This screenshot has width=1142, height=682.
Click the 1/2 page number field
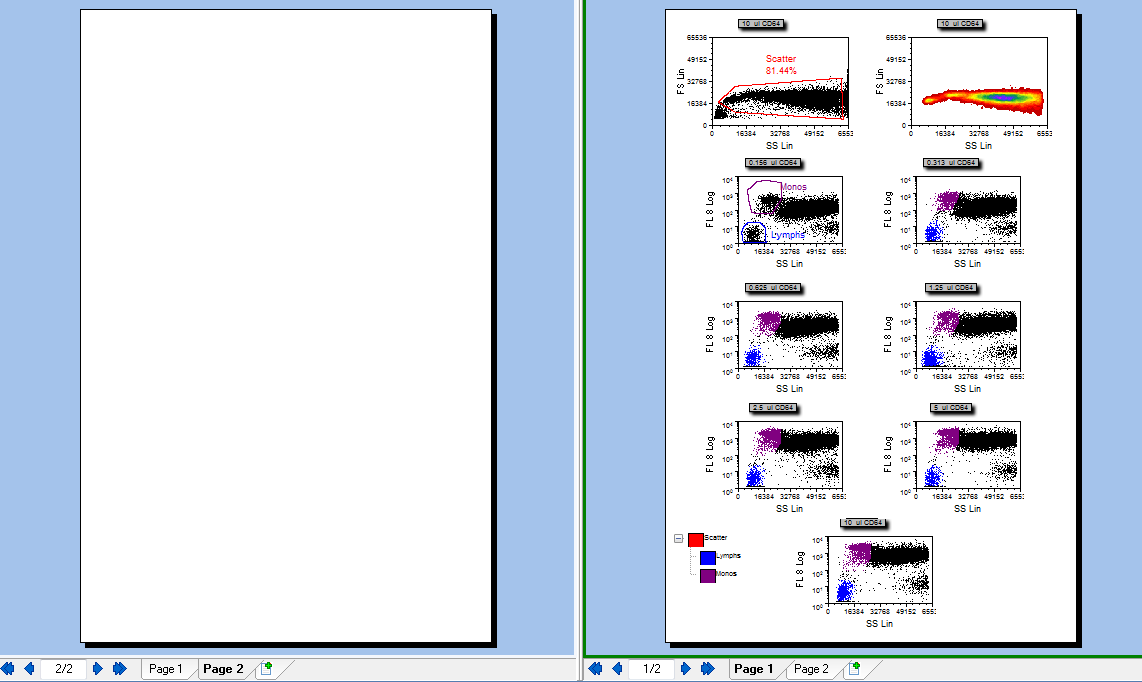(x=652, y=669)
